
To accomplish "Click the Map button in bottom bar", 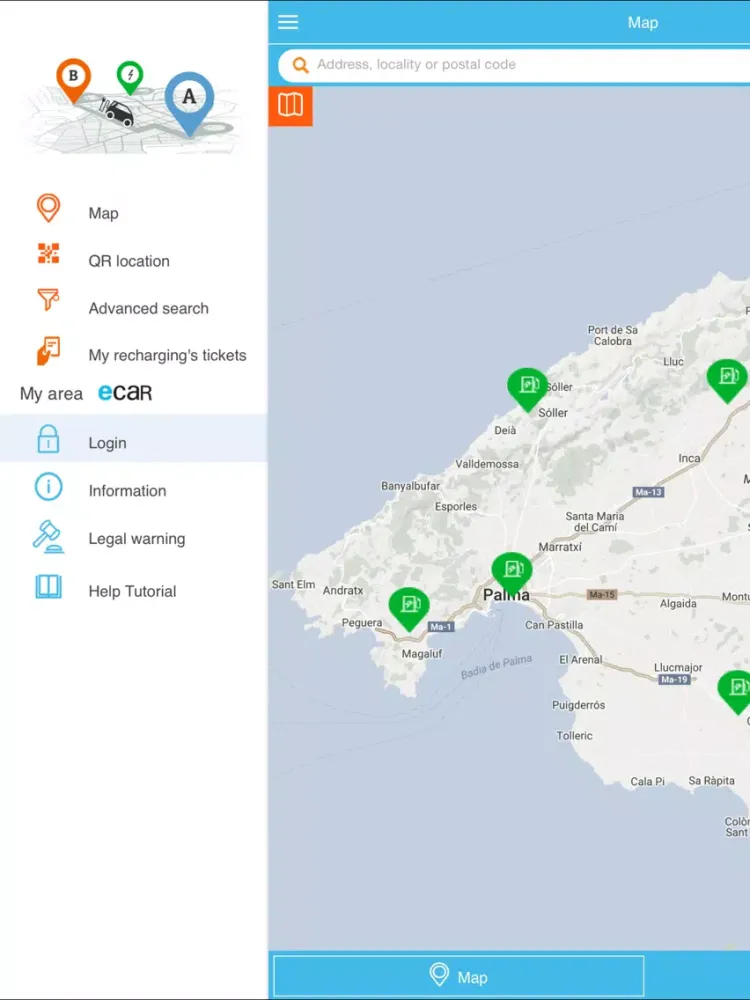I will (459, 976).
